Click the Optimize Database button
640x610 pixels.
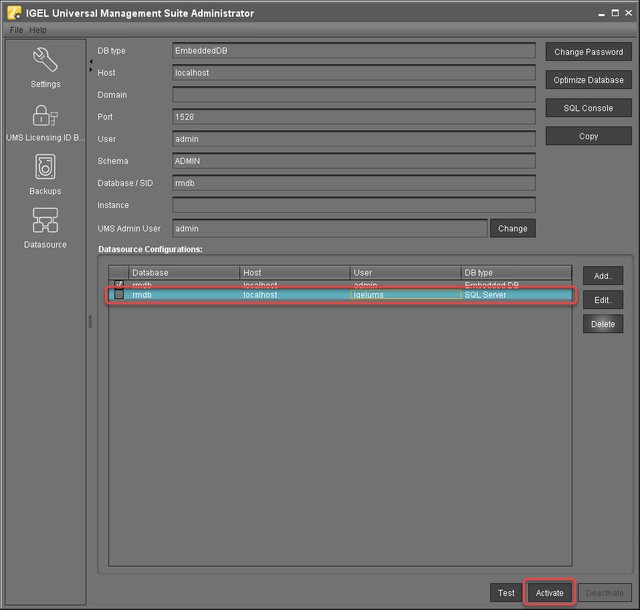pos(588,80)
